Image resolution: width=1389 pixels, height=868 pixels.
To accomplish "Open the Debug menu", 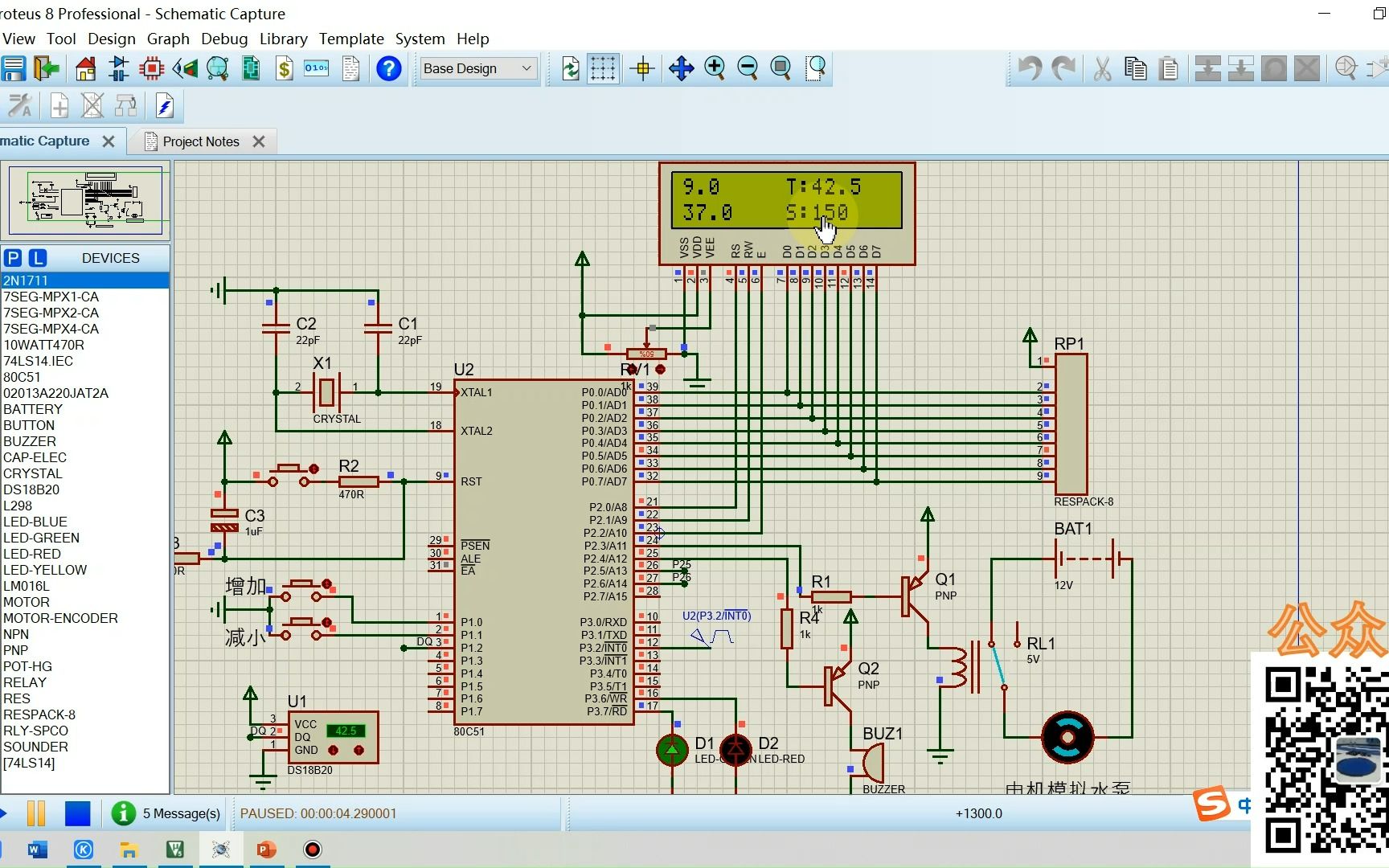I will tap(224, 39).
